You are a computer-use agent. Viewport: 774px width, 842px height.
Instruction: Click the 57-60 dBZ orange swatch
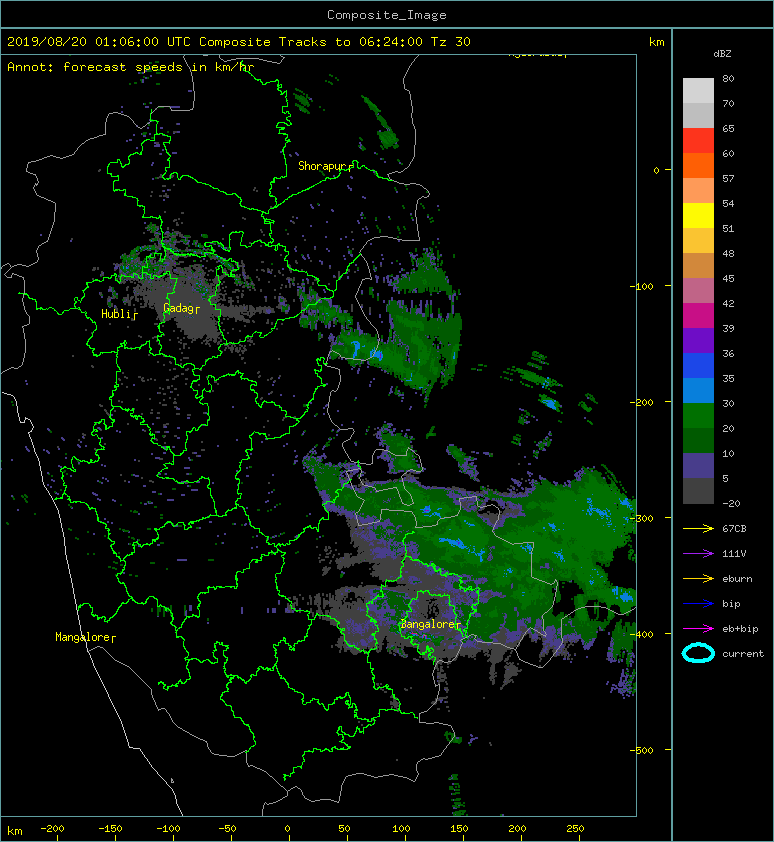pos(698,165)
